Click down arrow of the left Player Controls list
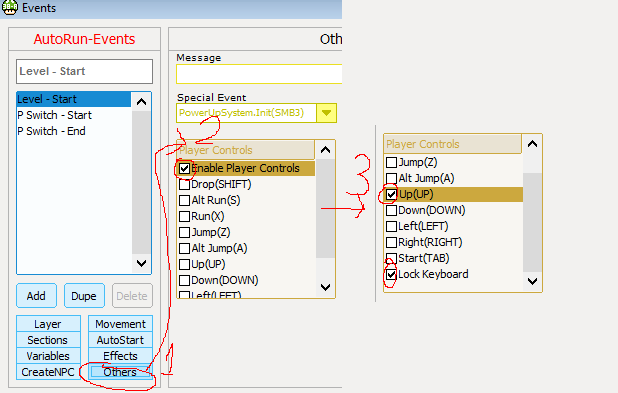 326,287
